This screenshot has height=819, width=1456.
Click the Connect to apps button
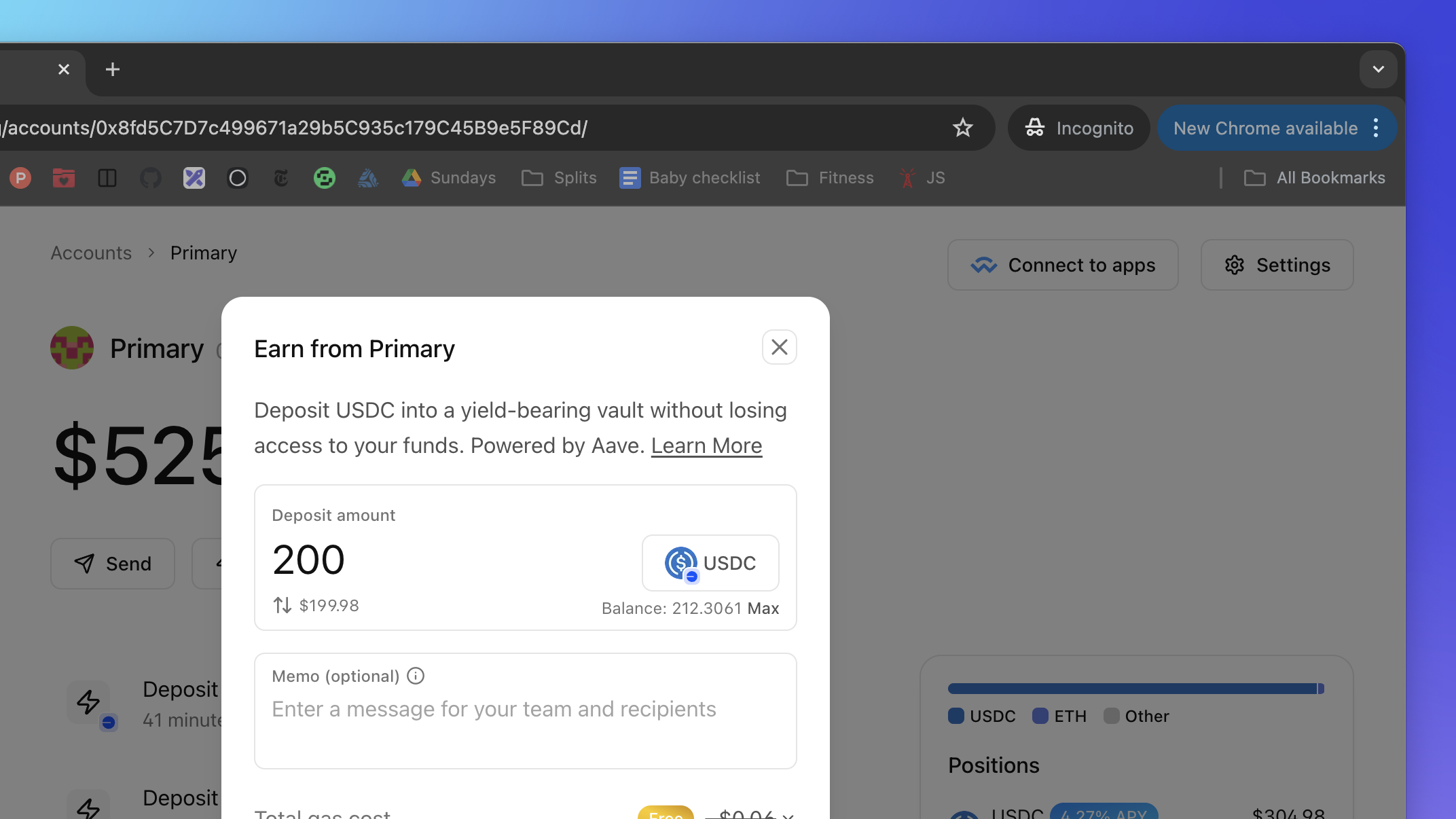(x=1063, y=265)
